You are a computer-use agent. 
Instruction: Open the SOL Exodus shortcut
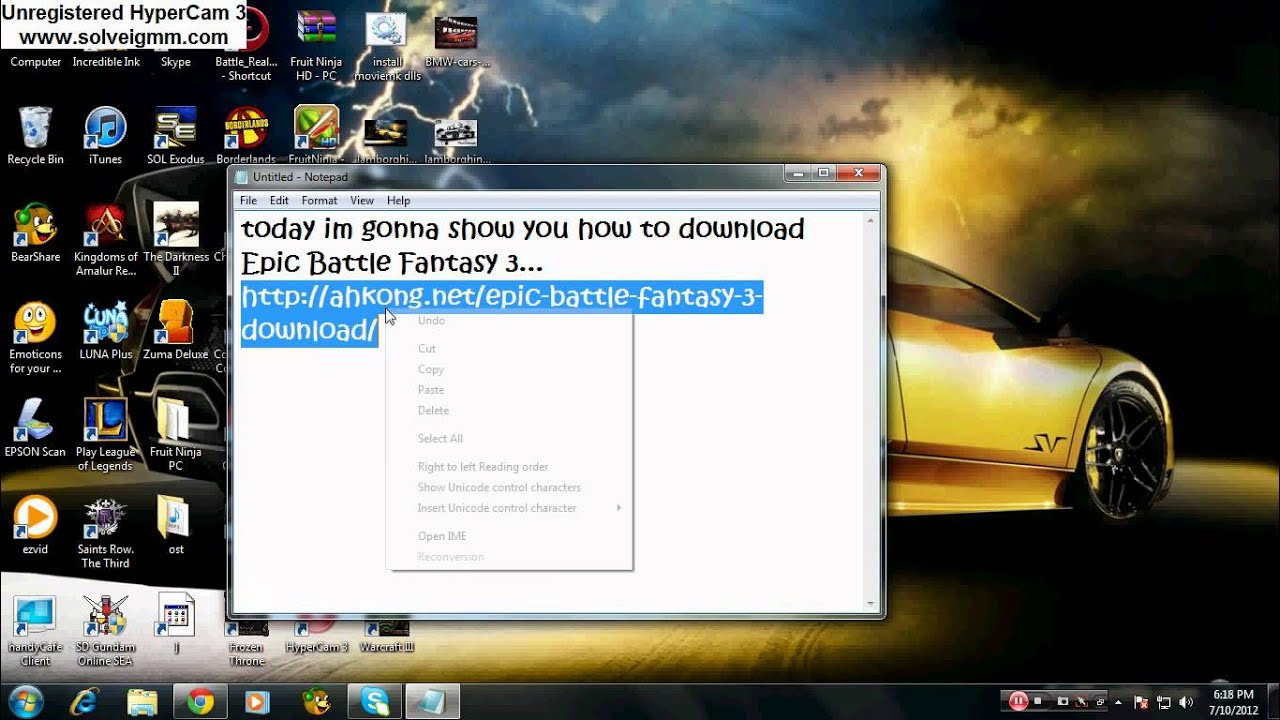[x=175, y=136]
